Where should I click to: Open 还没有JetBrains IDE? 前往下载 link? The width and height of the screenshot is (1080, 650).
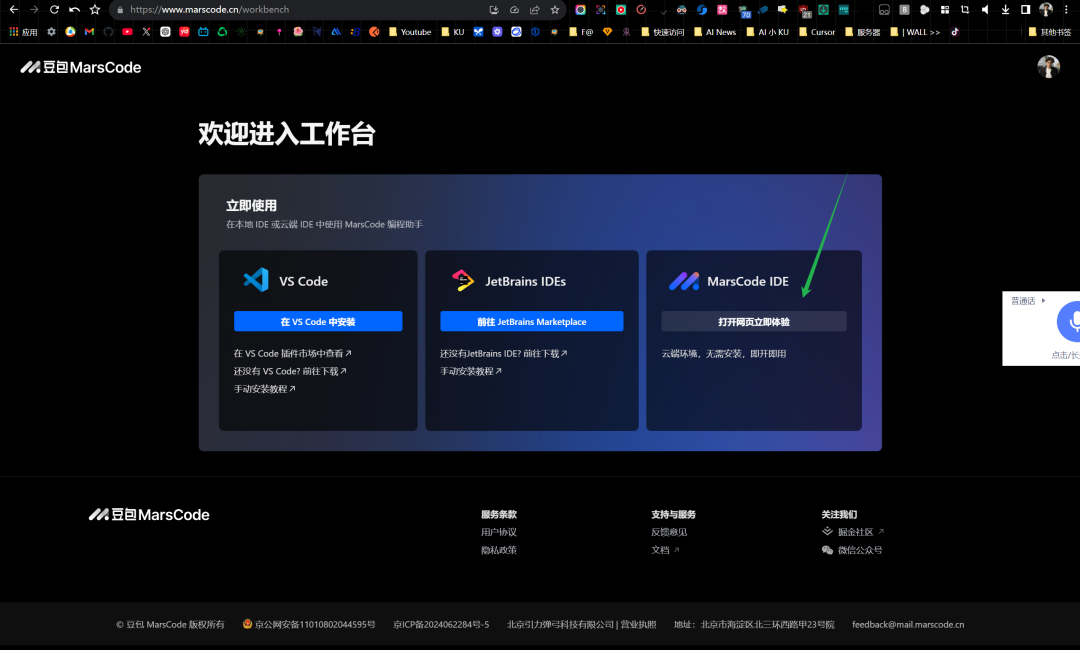(503, 353)
